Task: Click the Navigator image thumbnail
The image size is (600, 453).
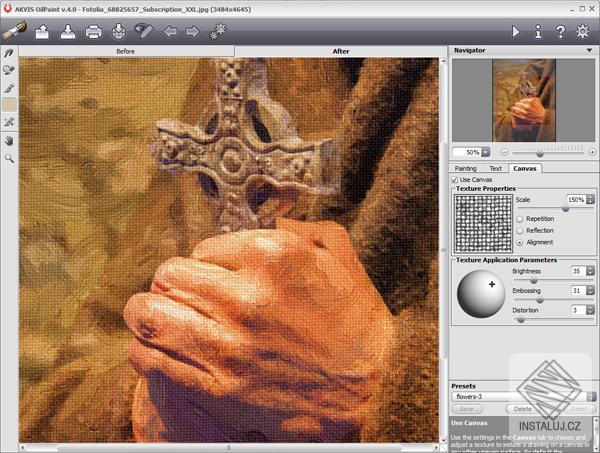Action: (x=524, y=100)
